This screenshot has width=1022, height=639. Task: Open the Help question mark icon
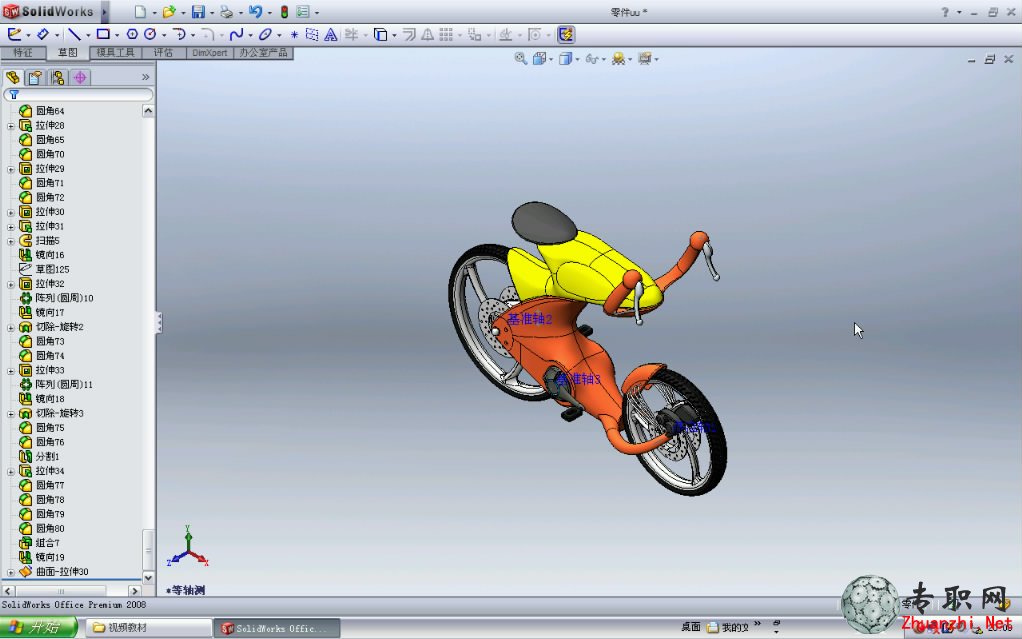pyautogui.click(x=944, y=12)
